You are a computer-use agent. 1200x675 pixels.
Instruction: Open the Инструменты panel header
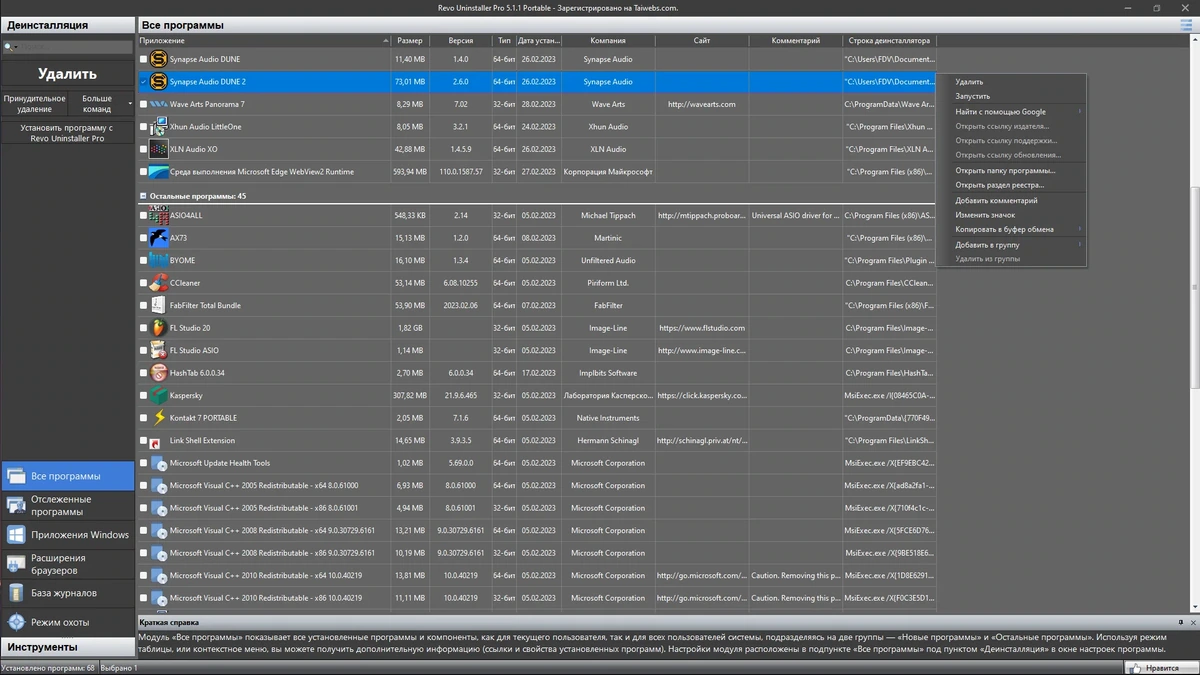click(67, 647)
